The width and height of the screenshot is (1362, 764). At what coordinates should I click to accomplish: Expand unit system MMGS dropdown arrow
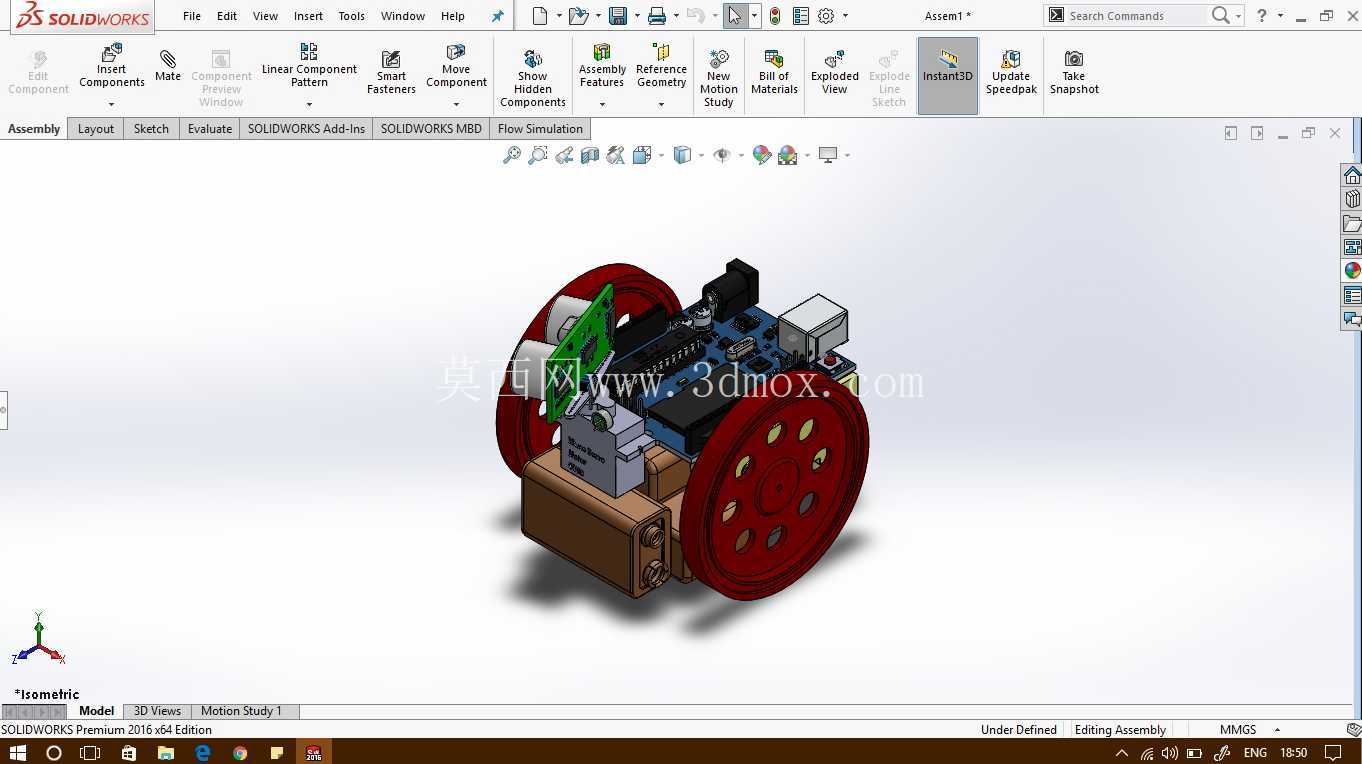[x=1277, y=730]
